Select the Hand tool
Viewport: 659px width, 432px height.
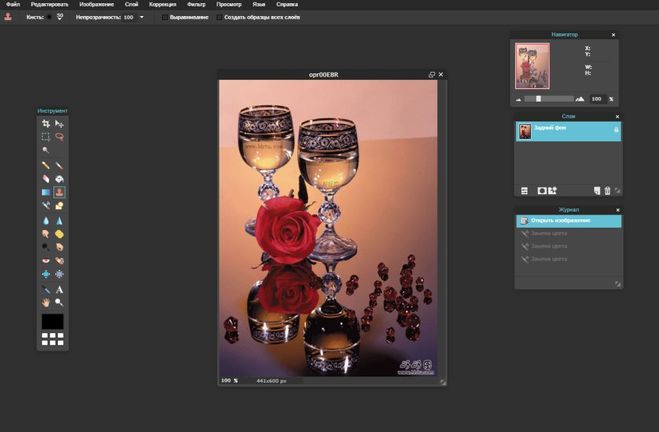(x=46, y=302)
